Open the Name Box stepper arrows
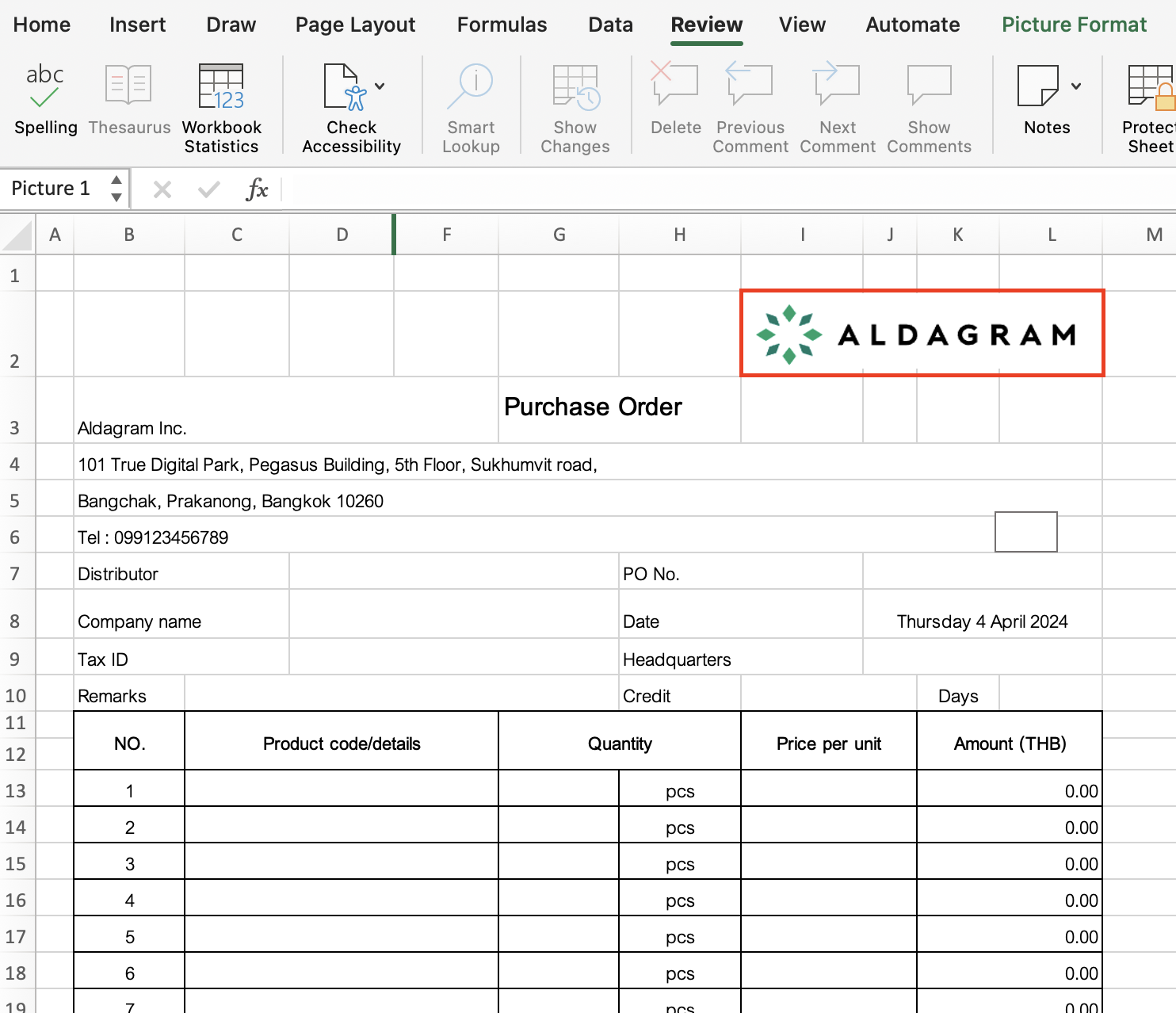The width and height of the screenshot is (1176, 1013). pyautogui.click(x=116, y=189)
